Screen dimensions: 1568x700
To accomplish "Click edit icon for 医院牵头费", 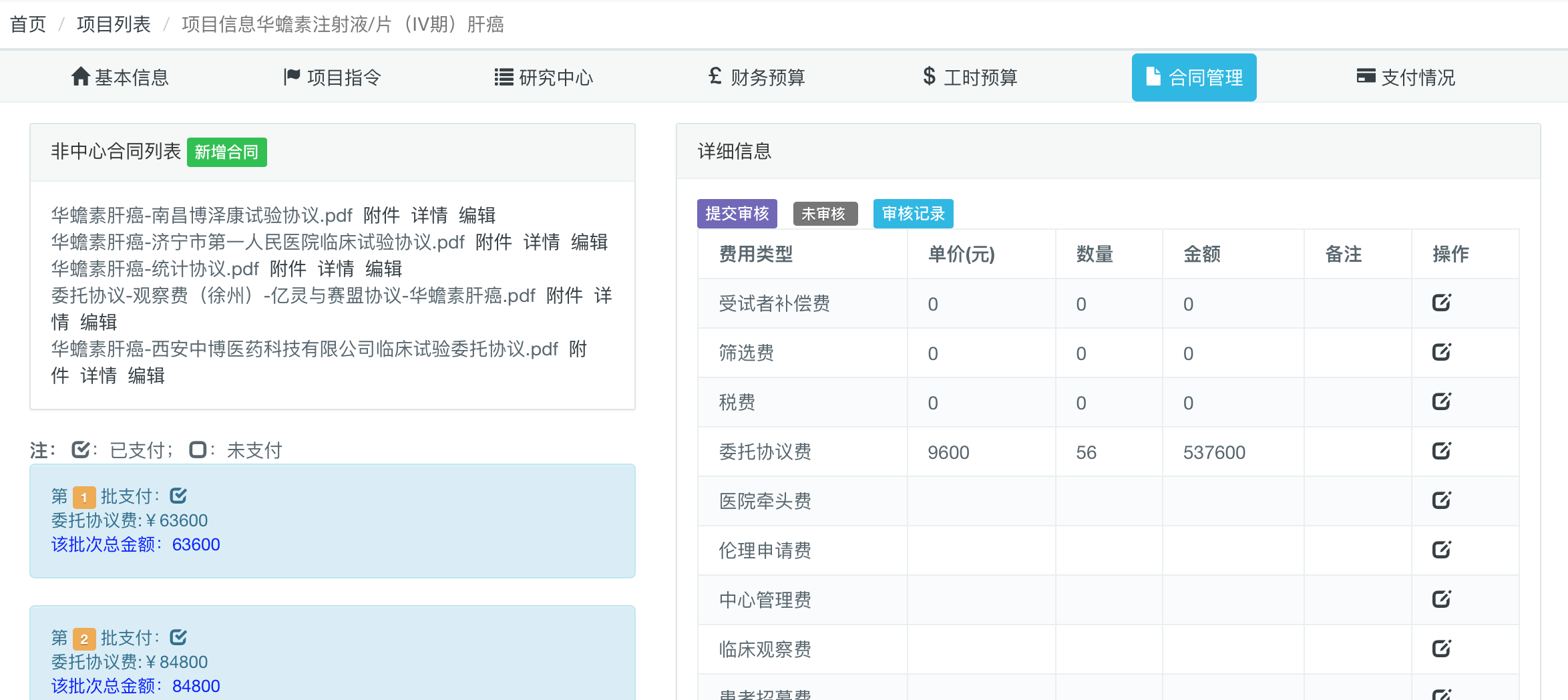I will tap(1442, 500).
